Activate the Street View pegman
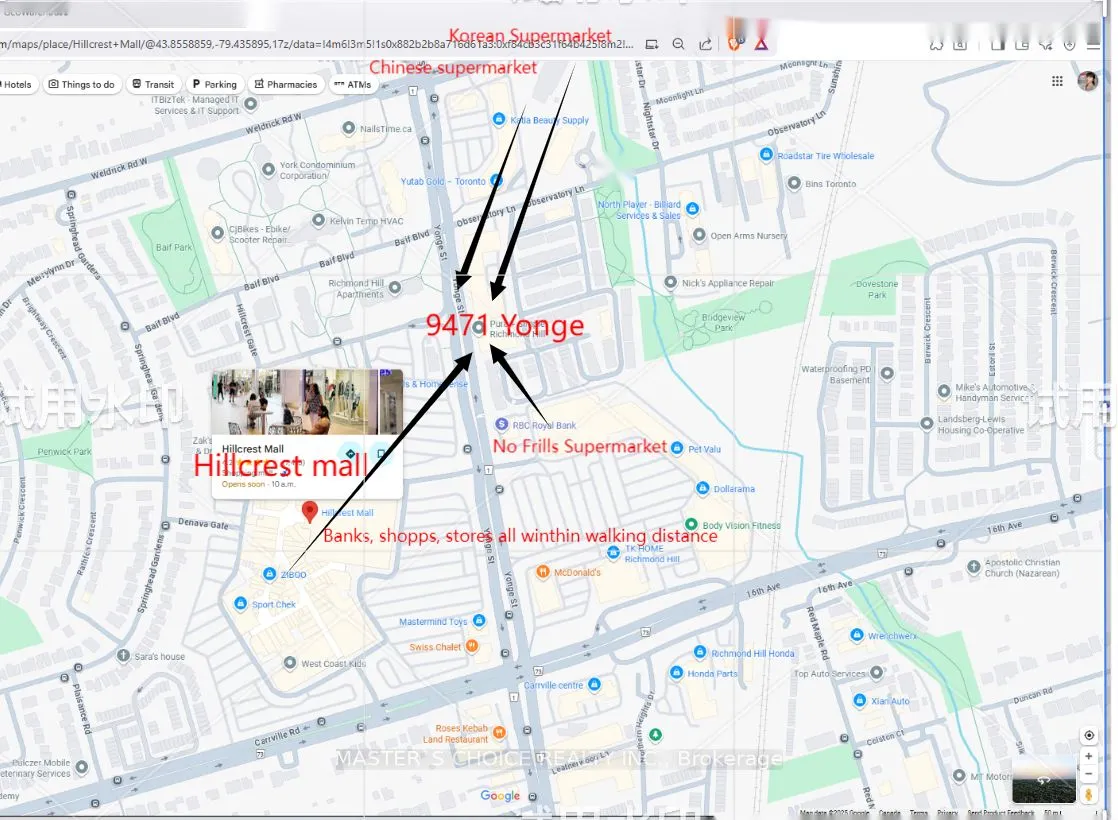The height and width of the screenshot is (820, 1118). [1089, 794]
